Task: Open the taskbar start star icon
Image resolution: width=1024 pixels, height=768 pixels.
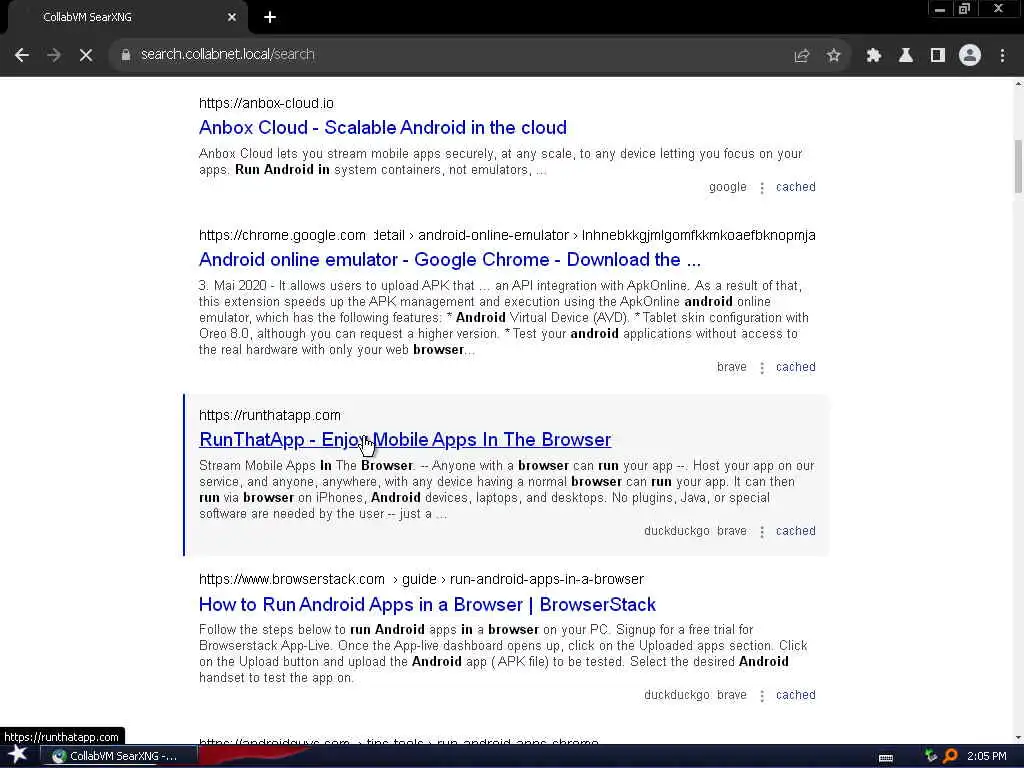Action: [18, 756]
